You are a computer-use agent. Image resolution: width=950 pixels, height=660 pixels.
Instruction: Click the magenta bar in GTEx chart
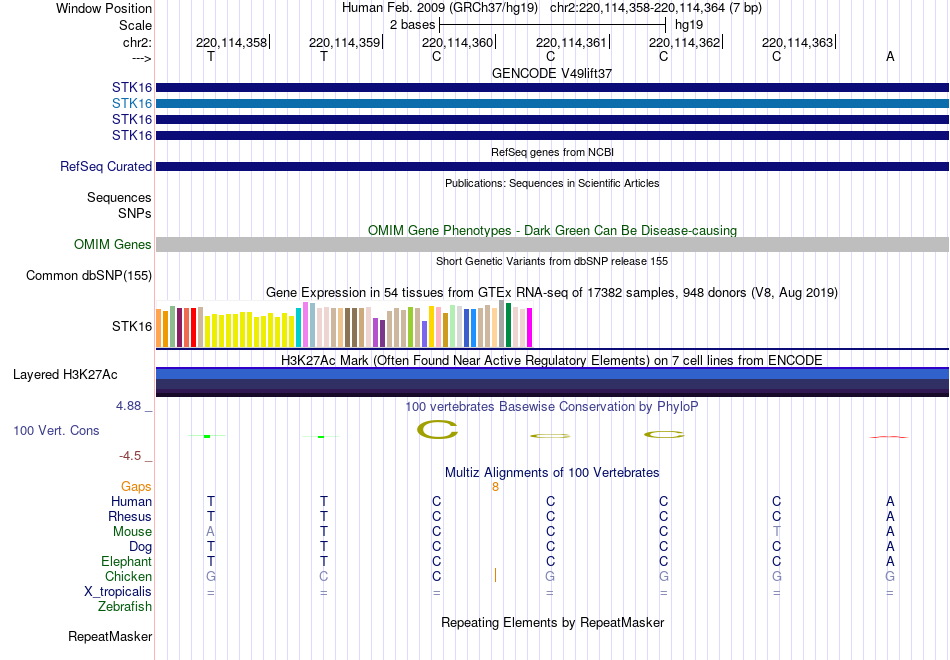tap(529, 327)
